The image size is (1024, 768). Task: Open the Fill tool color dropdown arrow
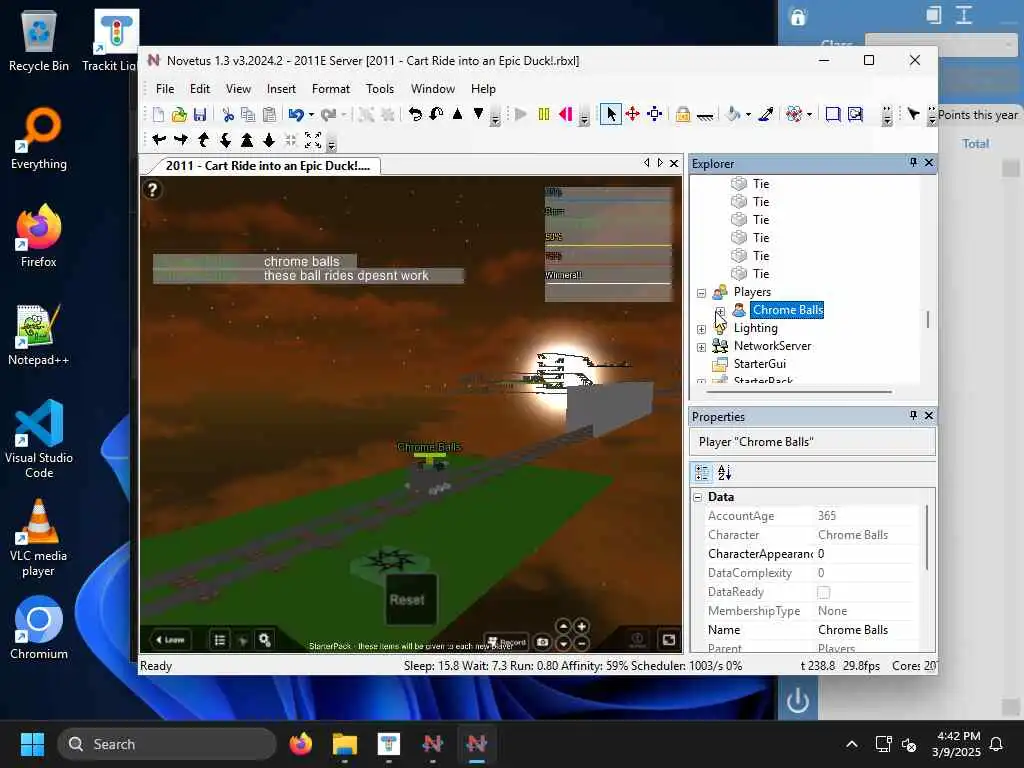tap(748, 115)
